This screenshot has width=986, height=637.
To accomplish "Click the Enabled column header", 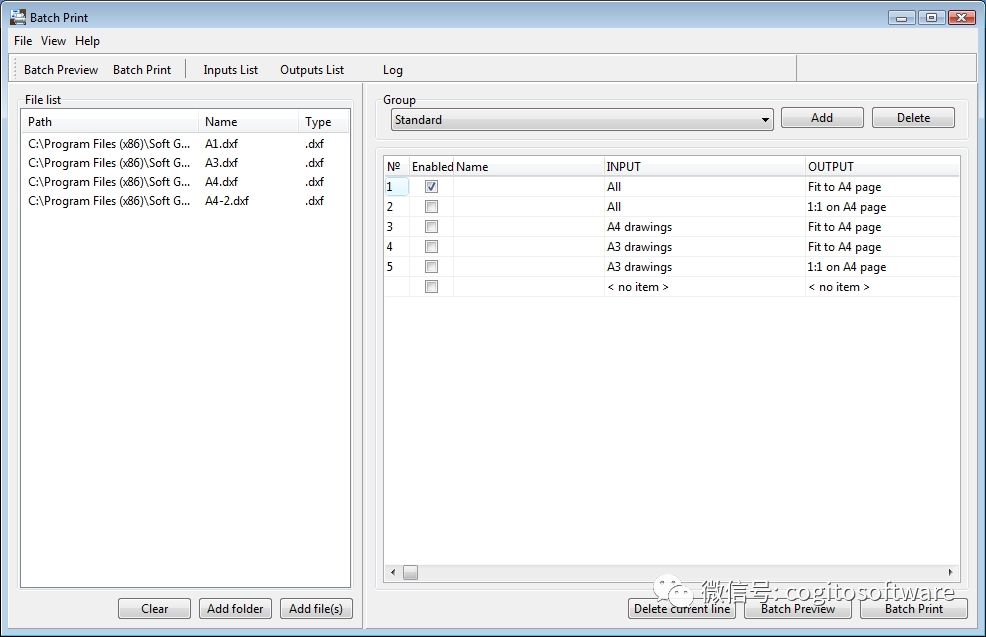I will pos(432,167).
